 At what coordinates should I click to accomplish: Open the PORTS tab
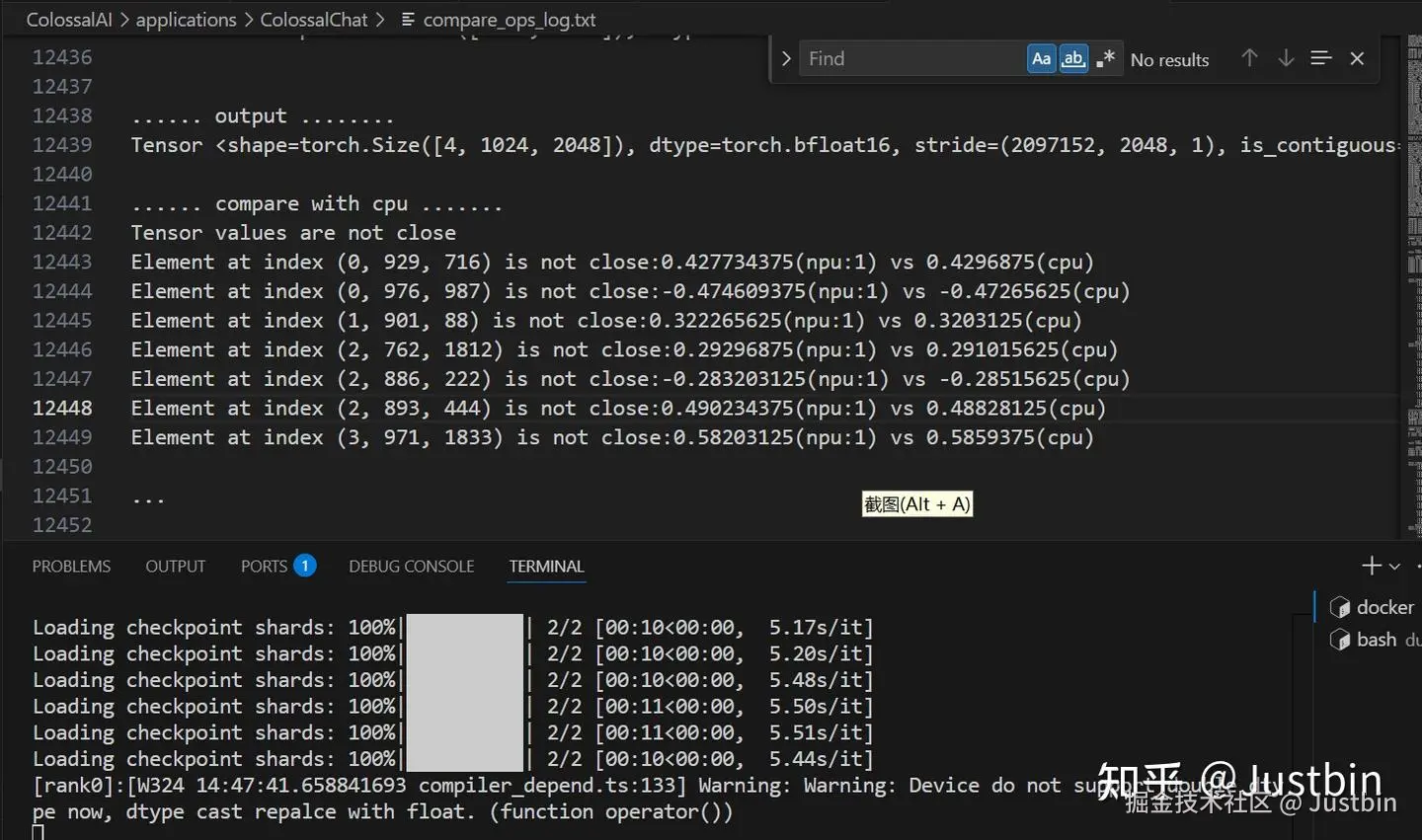264,567
